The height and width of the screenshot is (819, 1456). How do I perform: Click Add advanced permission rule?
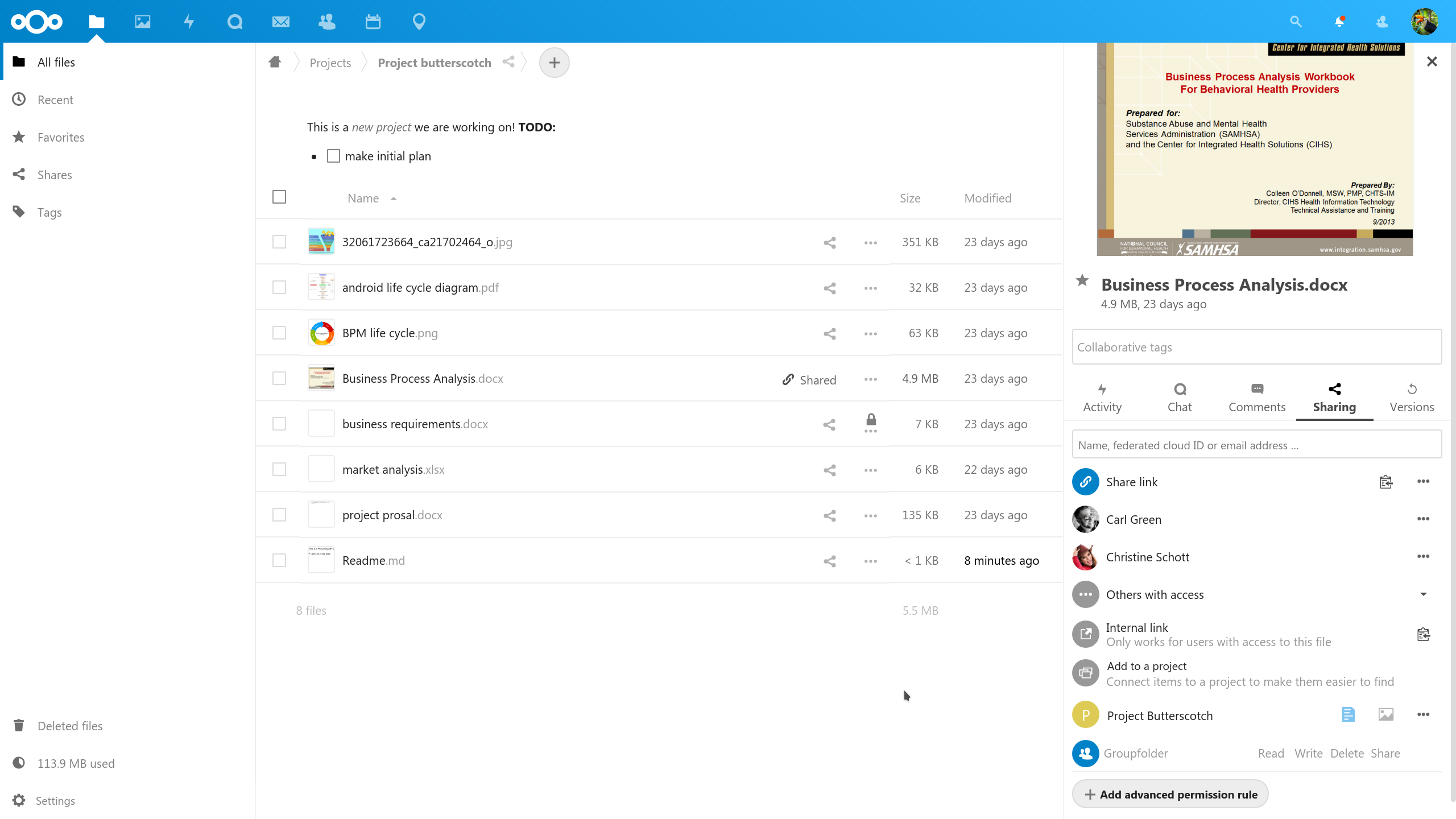1170,794
